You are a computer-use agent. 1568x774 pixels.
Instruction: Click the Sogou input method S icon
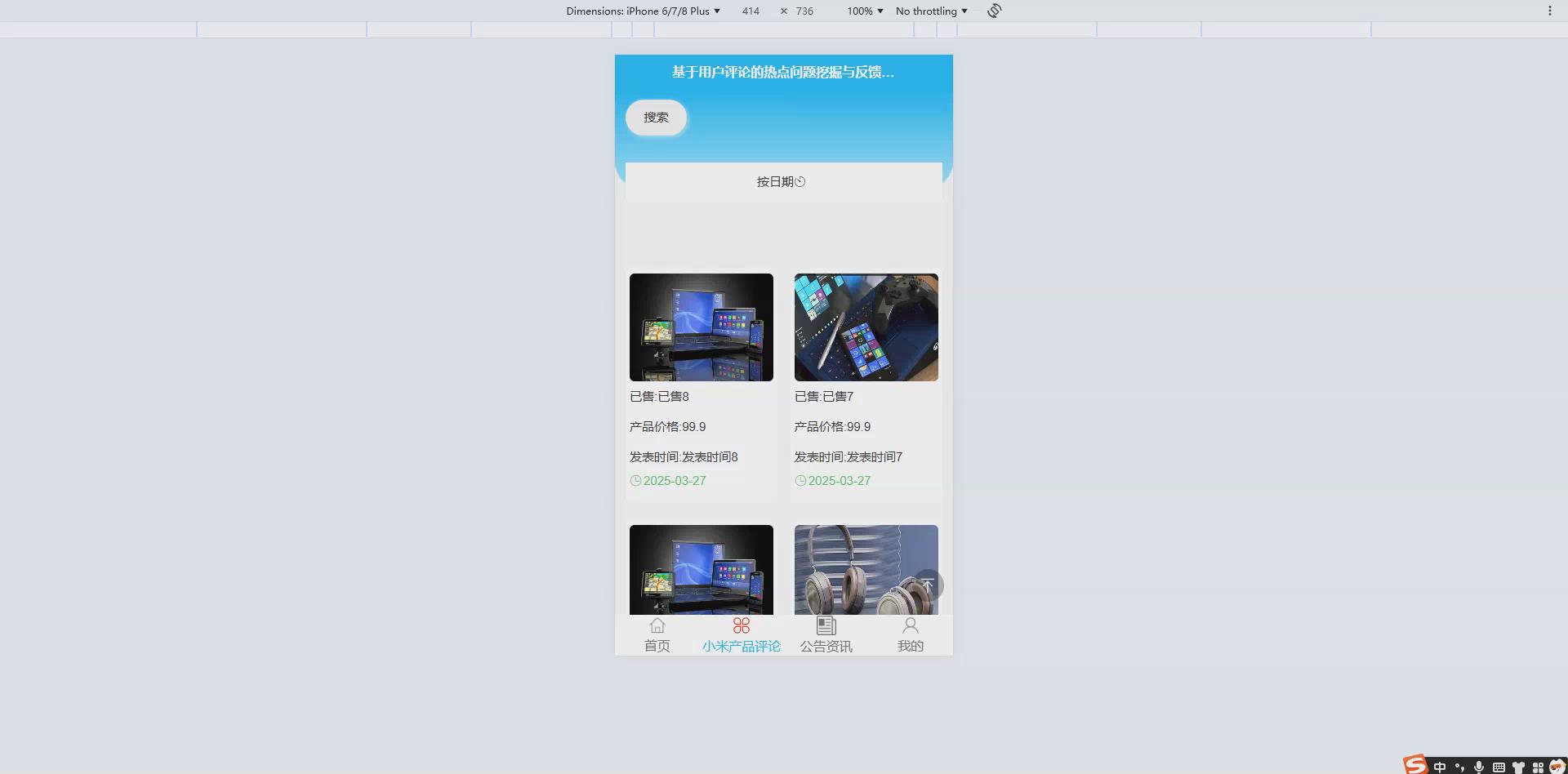(1415, 764)
